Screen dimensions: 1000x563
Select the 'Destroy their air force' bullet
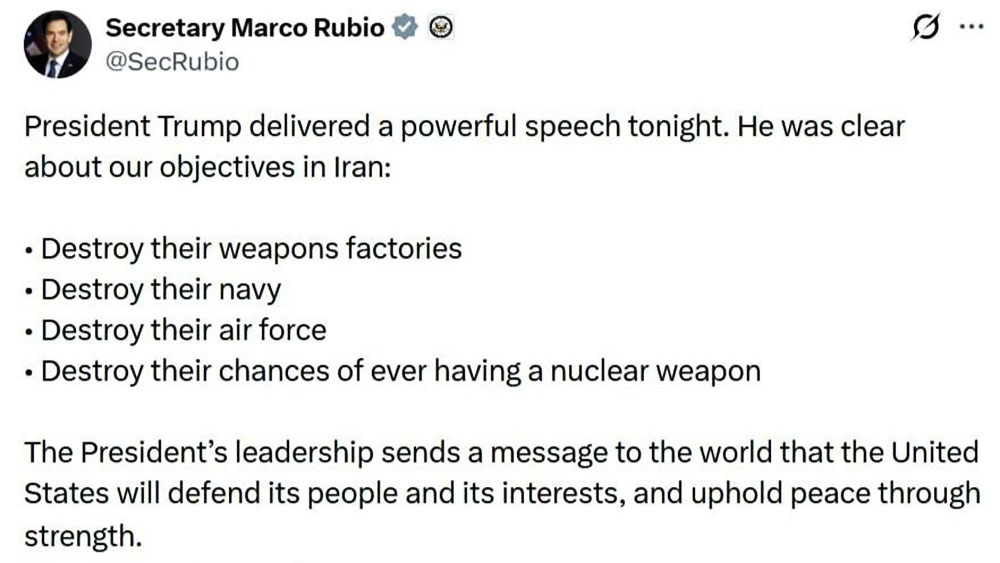click(183, 329)
